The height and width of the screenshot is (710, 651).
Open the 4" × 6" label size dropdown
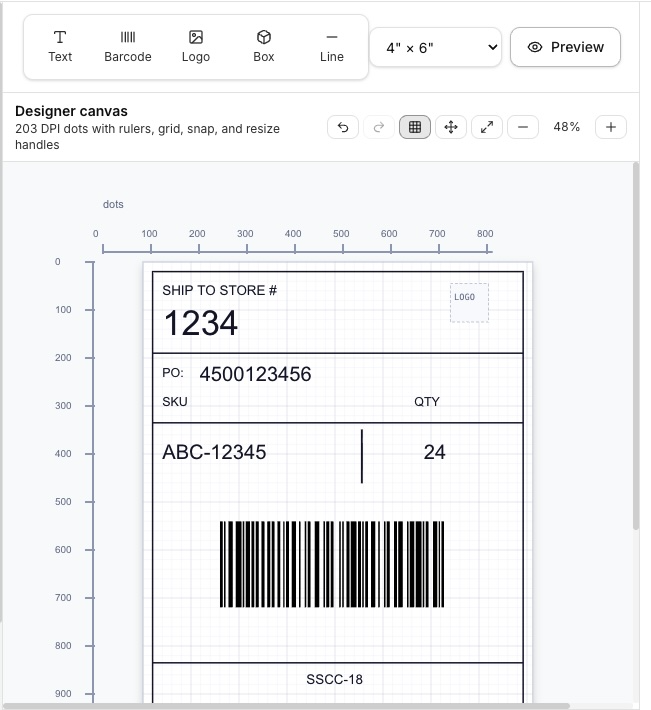pyautogui.click(x=436, y=47)
